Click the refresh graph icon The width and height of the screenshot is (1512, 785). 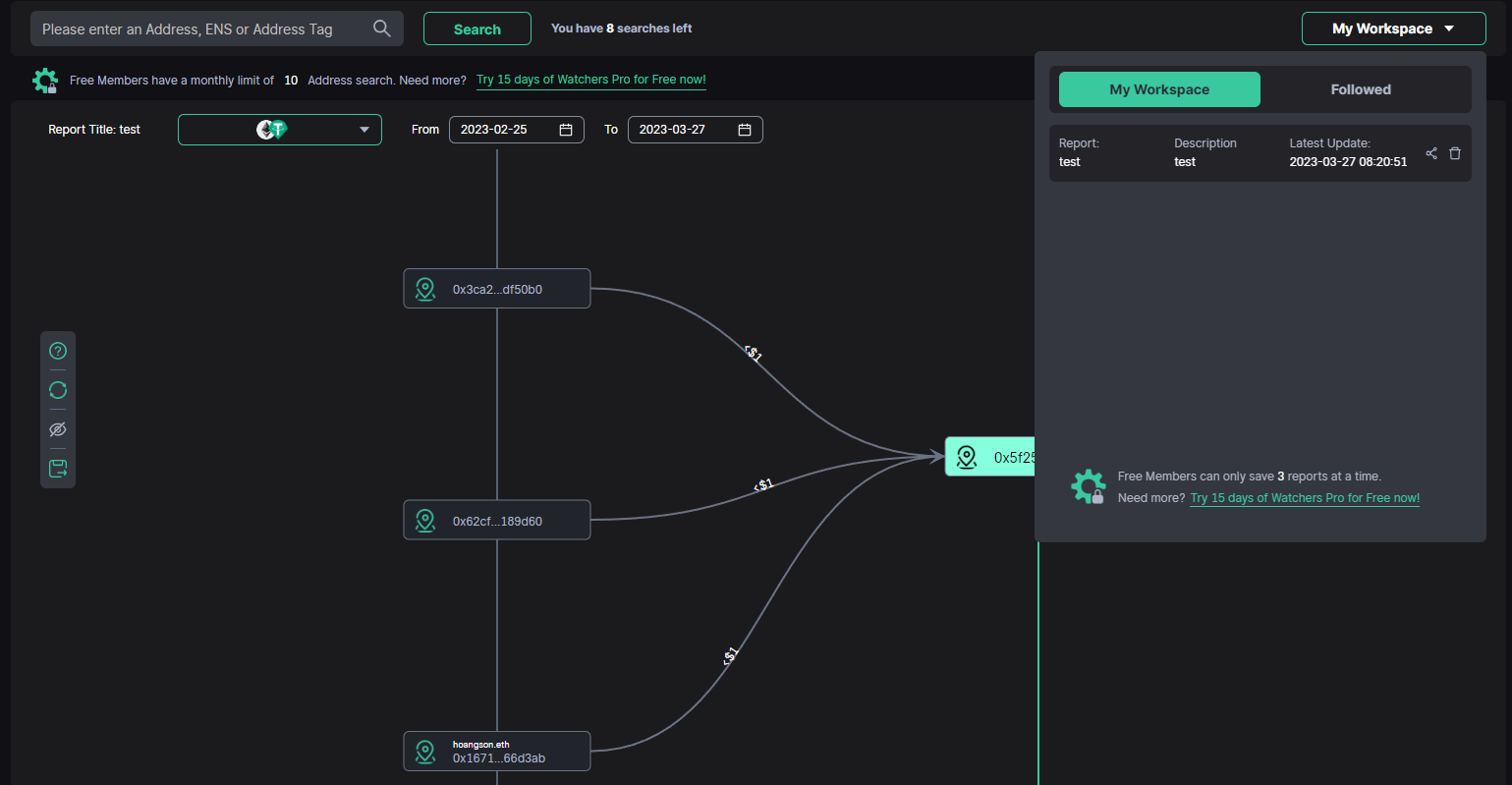tap(58, 390)
